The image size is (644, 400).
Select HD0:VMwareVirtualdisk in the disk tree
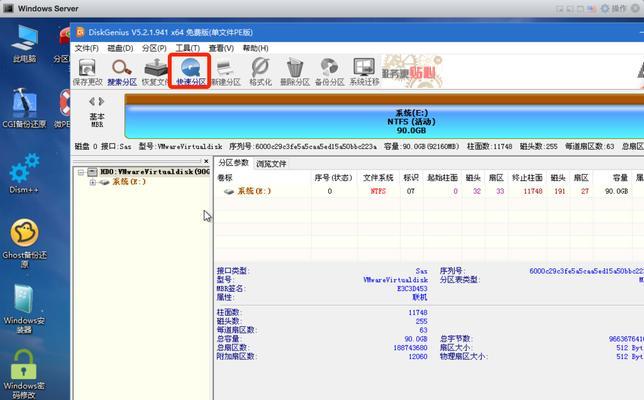click(155, 172)
